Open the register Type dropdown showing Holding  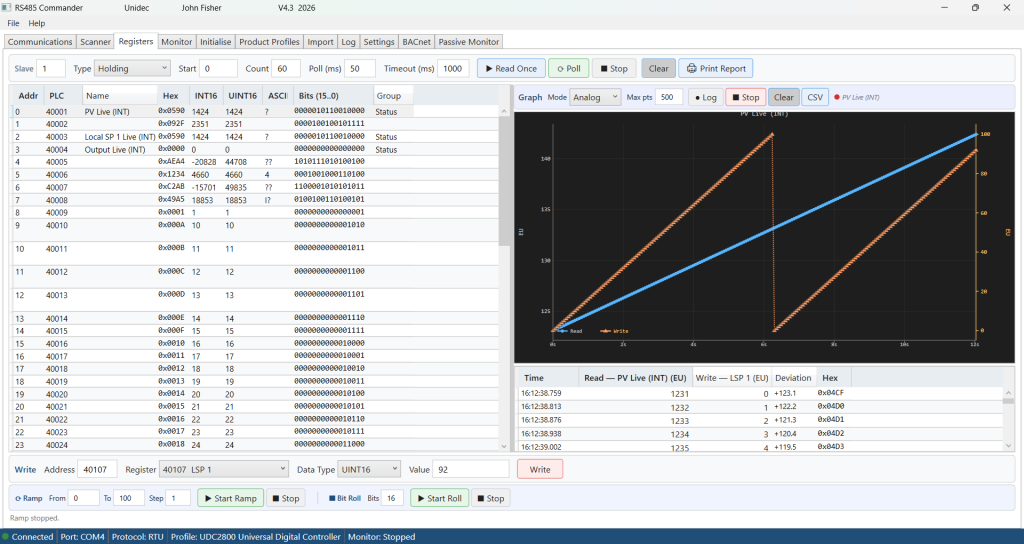tap(134, 69)
